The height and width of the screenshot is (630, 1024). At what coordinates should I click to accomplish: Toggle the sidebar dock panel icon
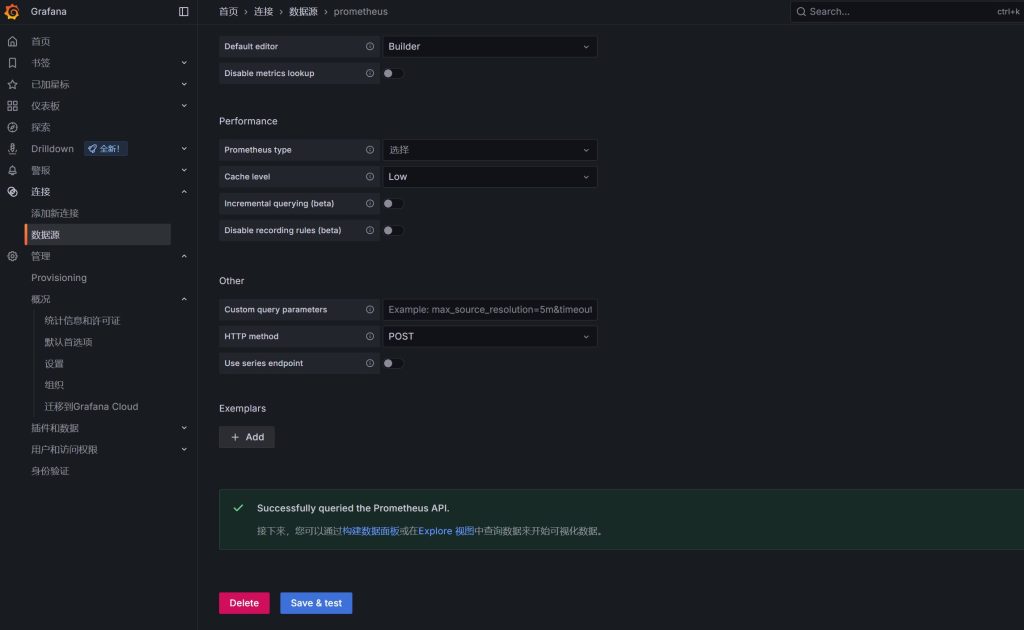184,12
